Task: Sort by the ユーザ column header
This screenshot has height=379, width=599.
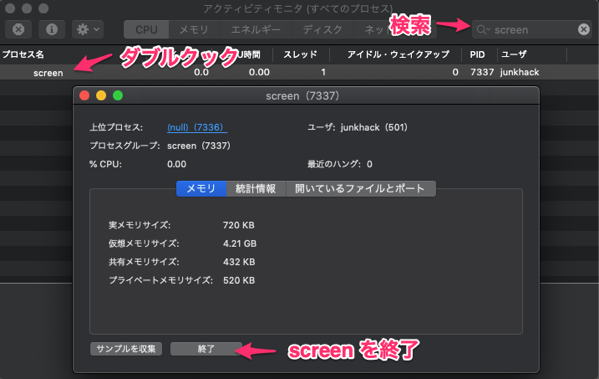Action: [x=514, y=55]
